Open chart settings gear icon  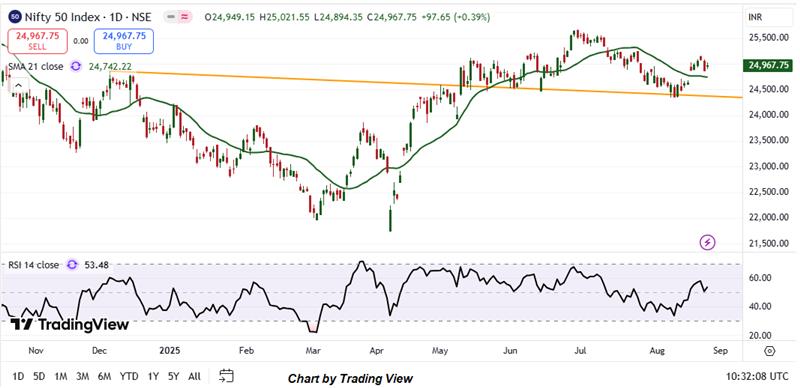point(770,351)
